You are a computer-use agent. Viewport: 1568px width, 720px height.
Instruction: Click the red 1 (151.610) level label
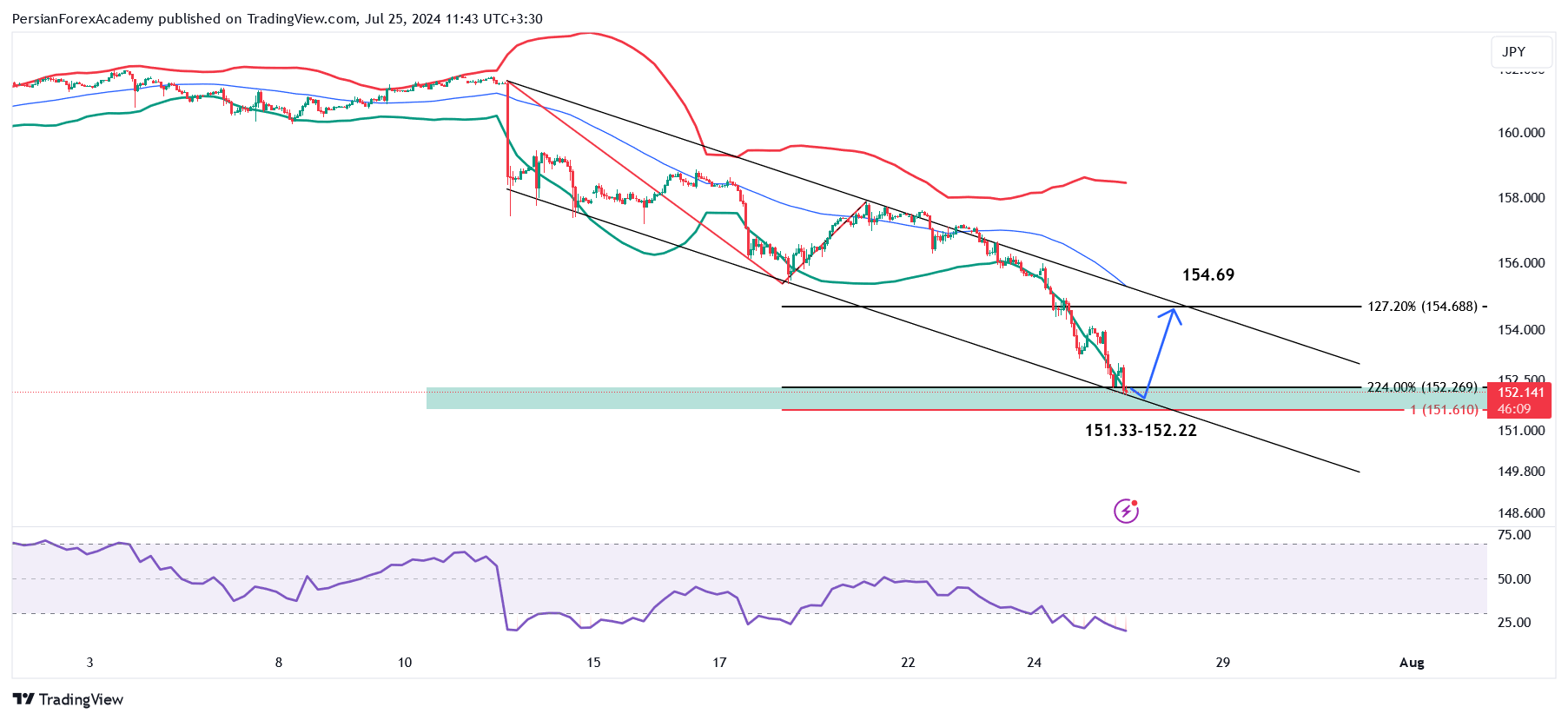pos(1444,410)
